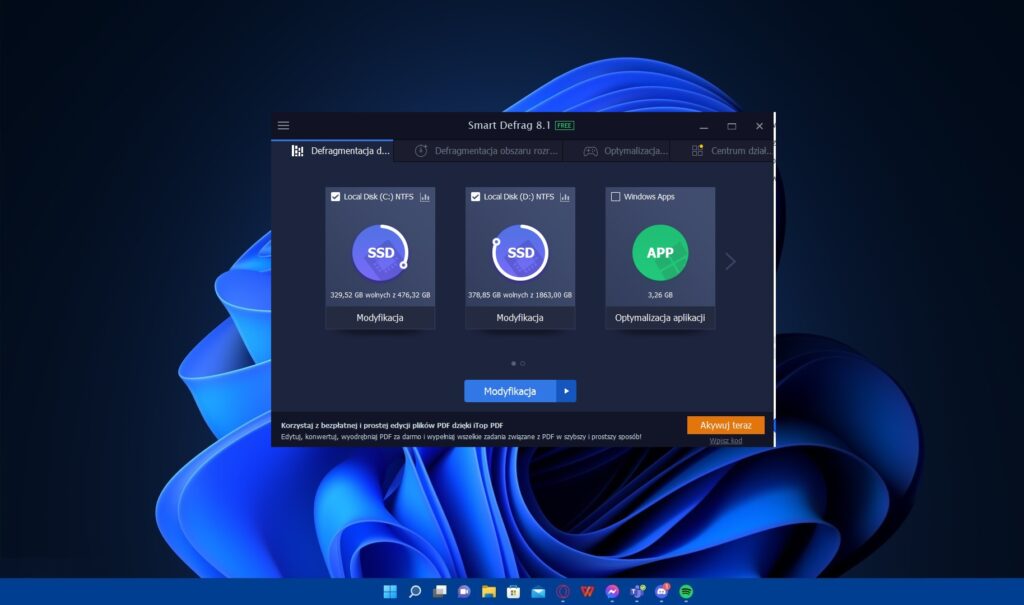
Task: Click the 329,52 GB wolnych z 476,32 GB text
Action: click(x=380, y=295)
